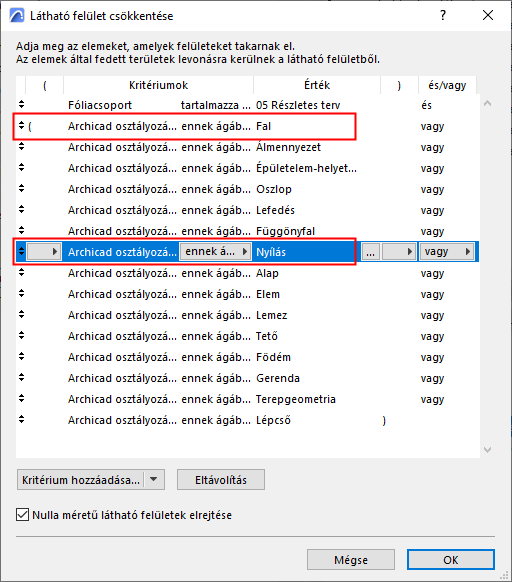
Task: Click reorder handle of Álmennyezet row
Action: [22, 147]
